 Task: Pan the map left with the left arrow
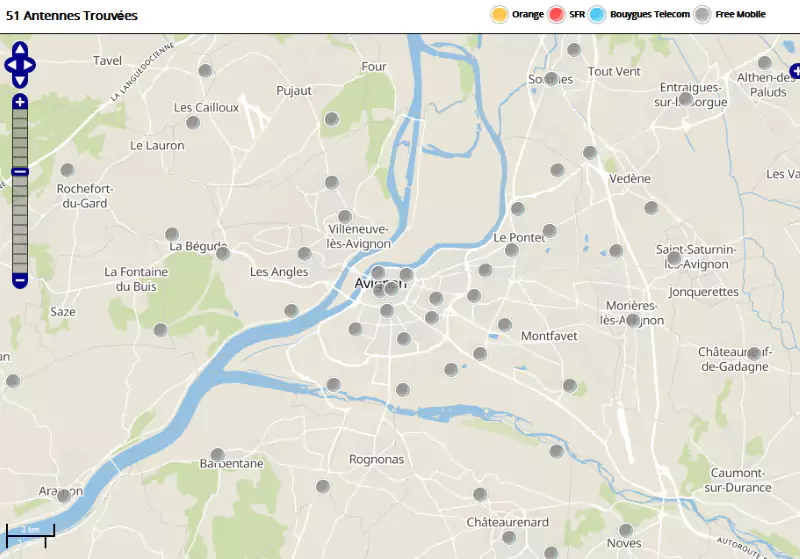pyautogui.click(x=10, y=65)
